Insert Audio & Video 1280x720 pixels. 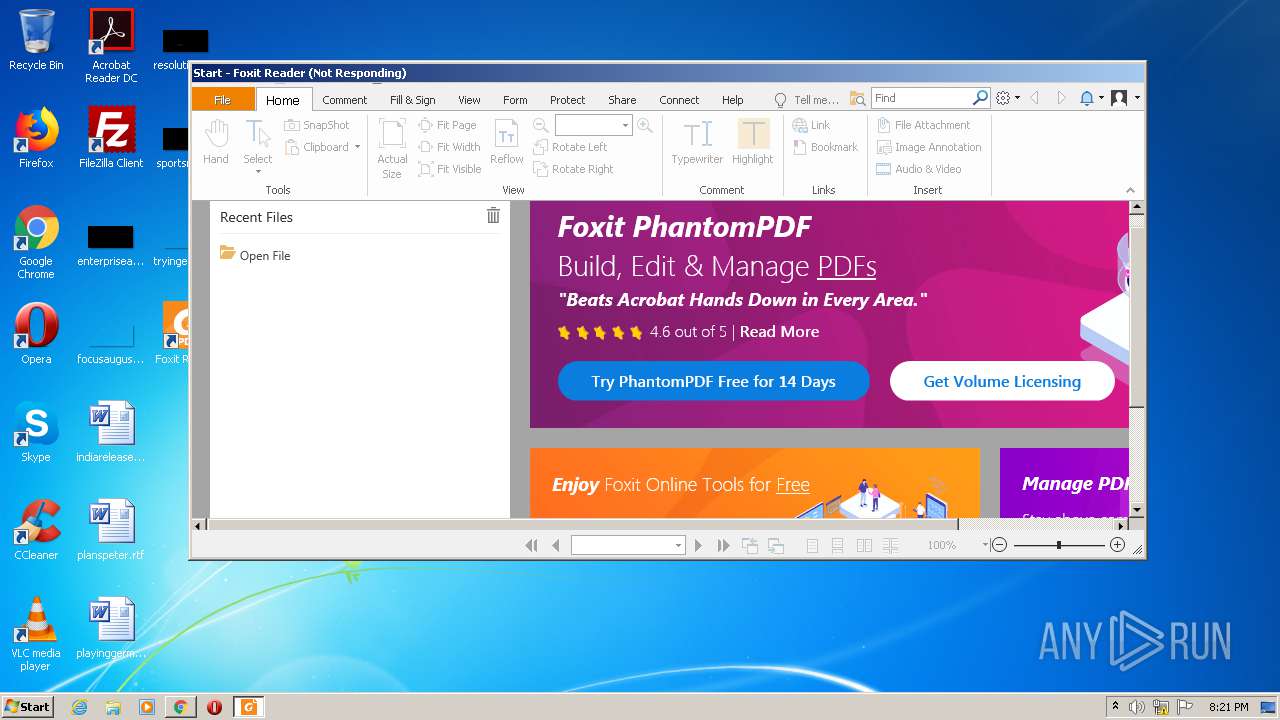918,169
